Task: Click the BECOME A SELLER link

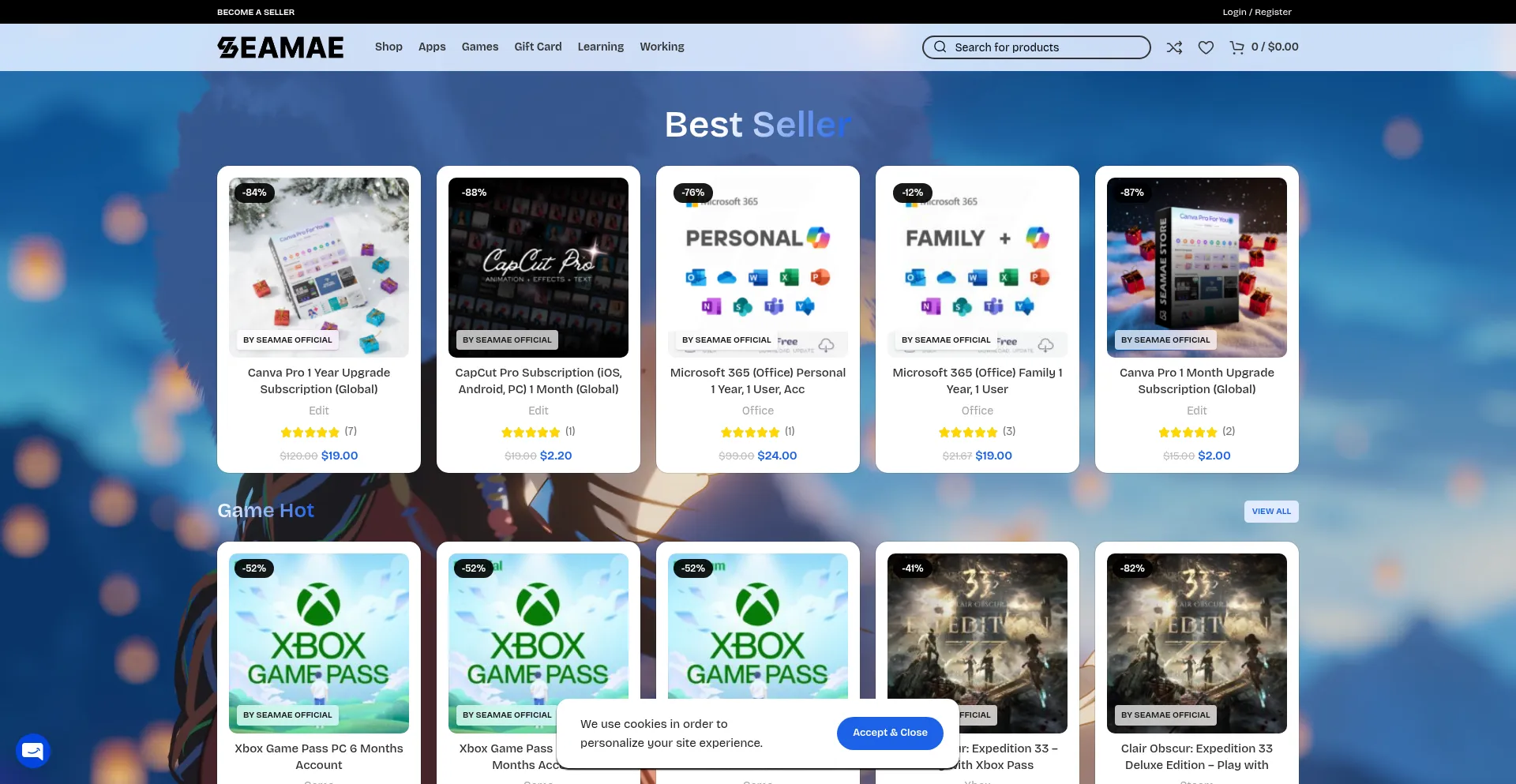Action: (256, 12)
